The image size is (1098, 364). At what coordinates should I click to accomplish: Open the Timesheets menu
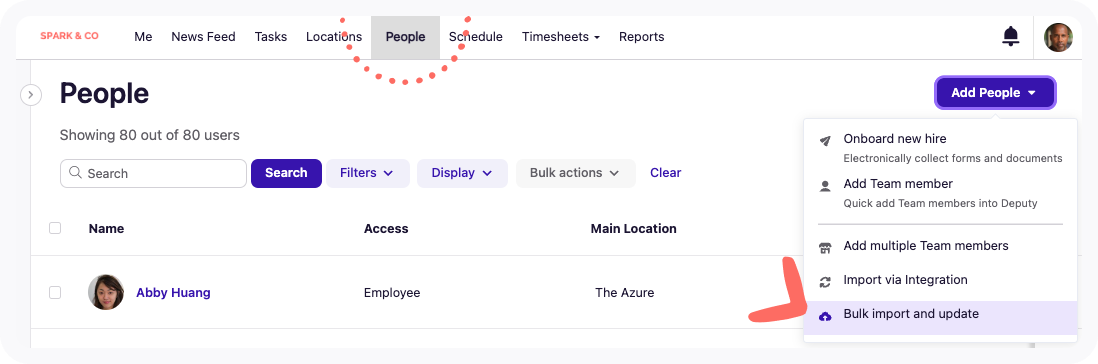pos(560,37)
